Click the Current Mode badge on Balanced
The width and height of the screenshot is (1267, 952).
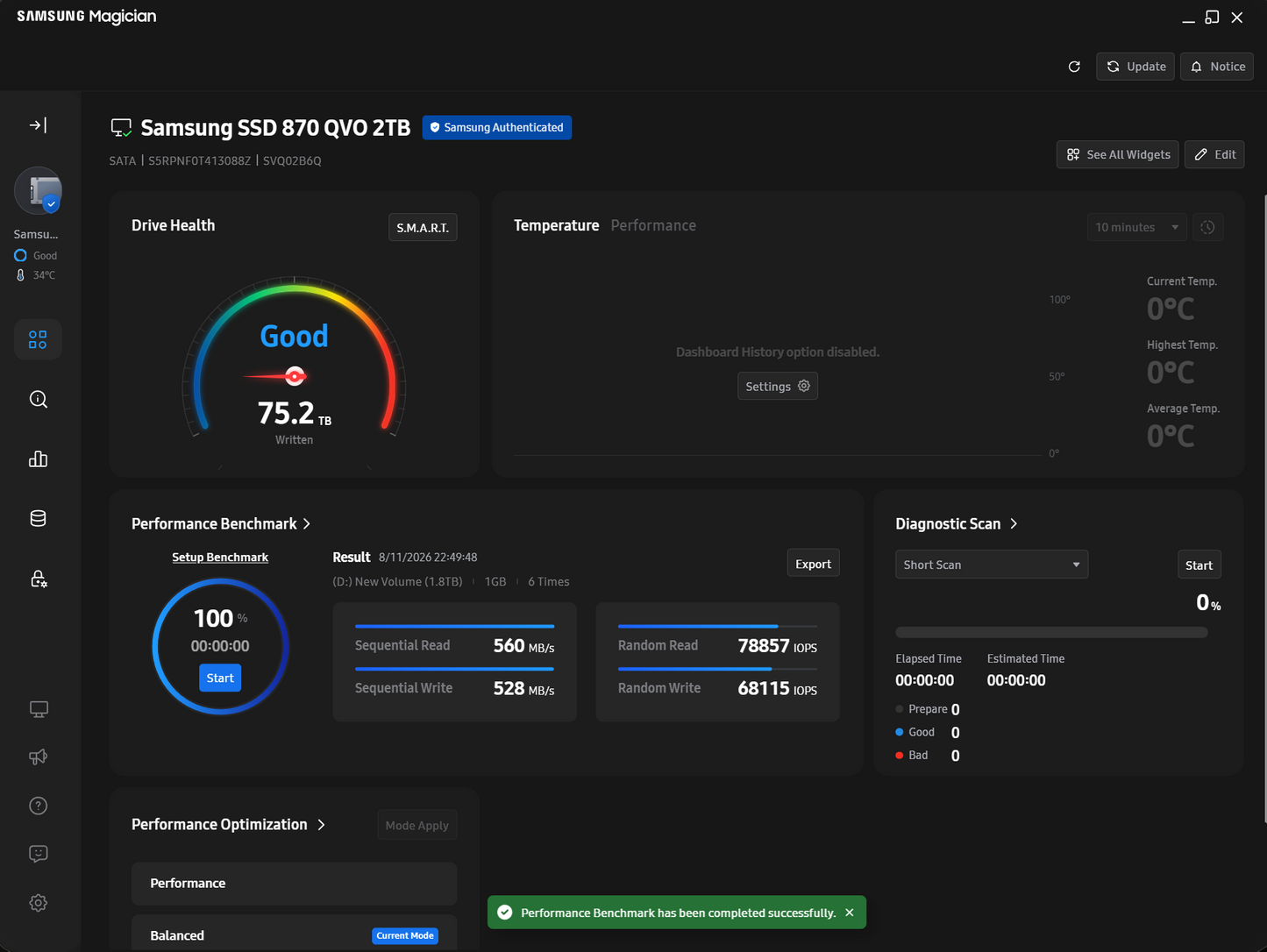[x=405, y=936]
